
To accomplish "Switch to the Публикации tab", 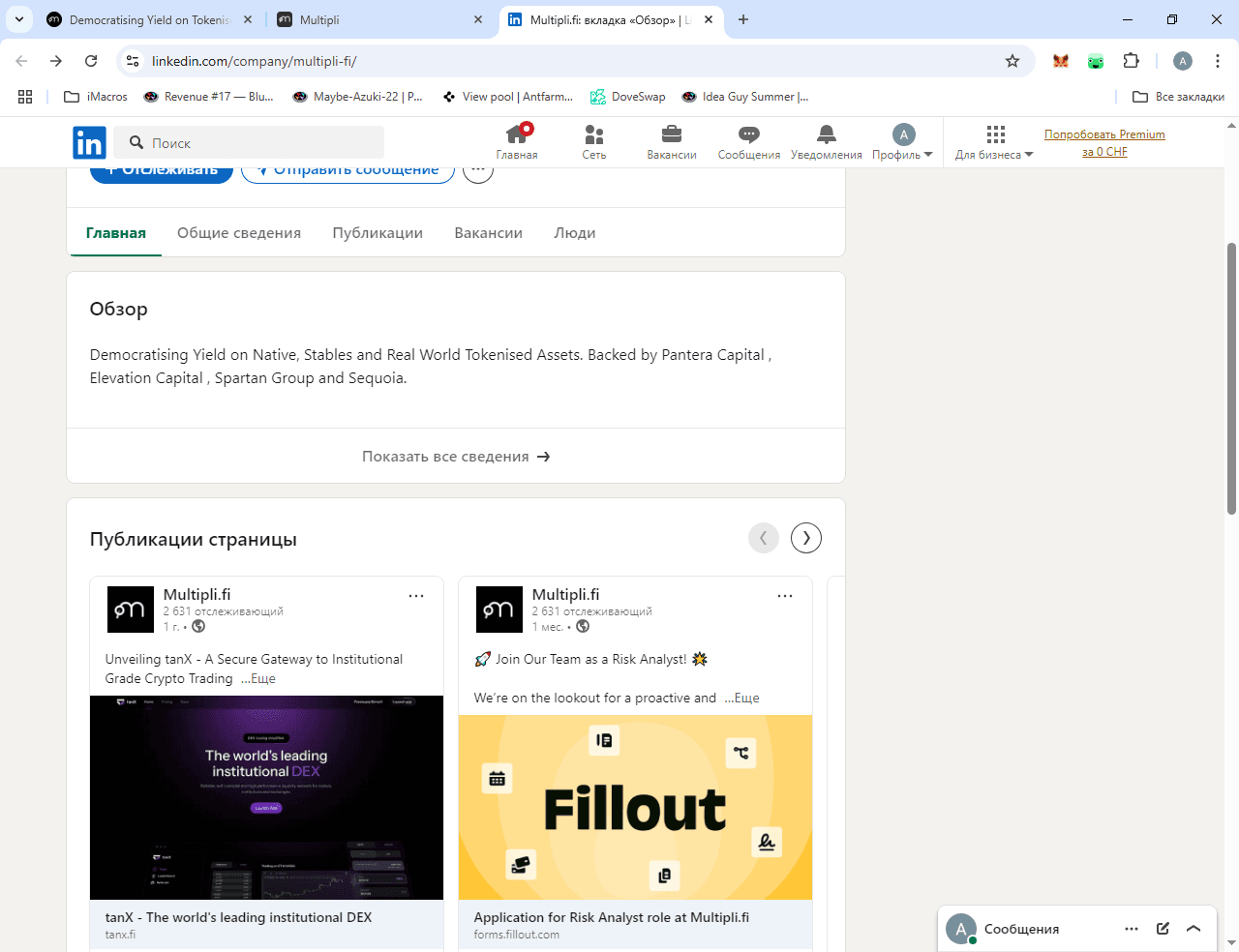I will coord(378,233).
